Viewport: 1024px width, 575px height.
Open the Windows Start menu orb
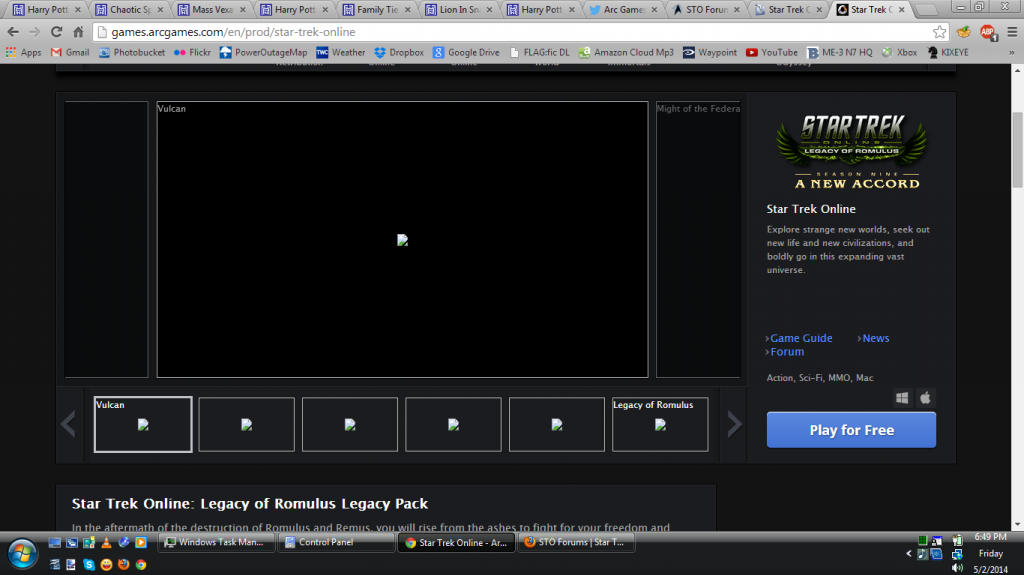pyautogui.click(x=22, y=554)
